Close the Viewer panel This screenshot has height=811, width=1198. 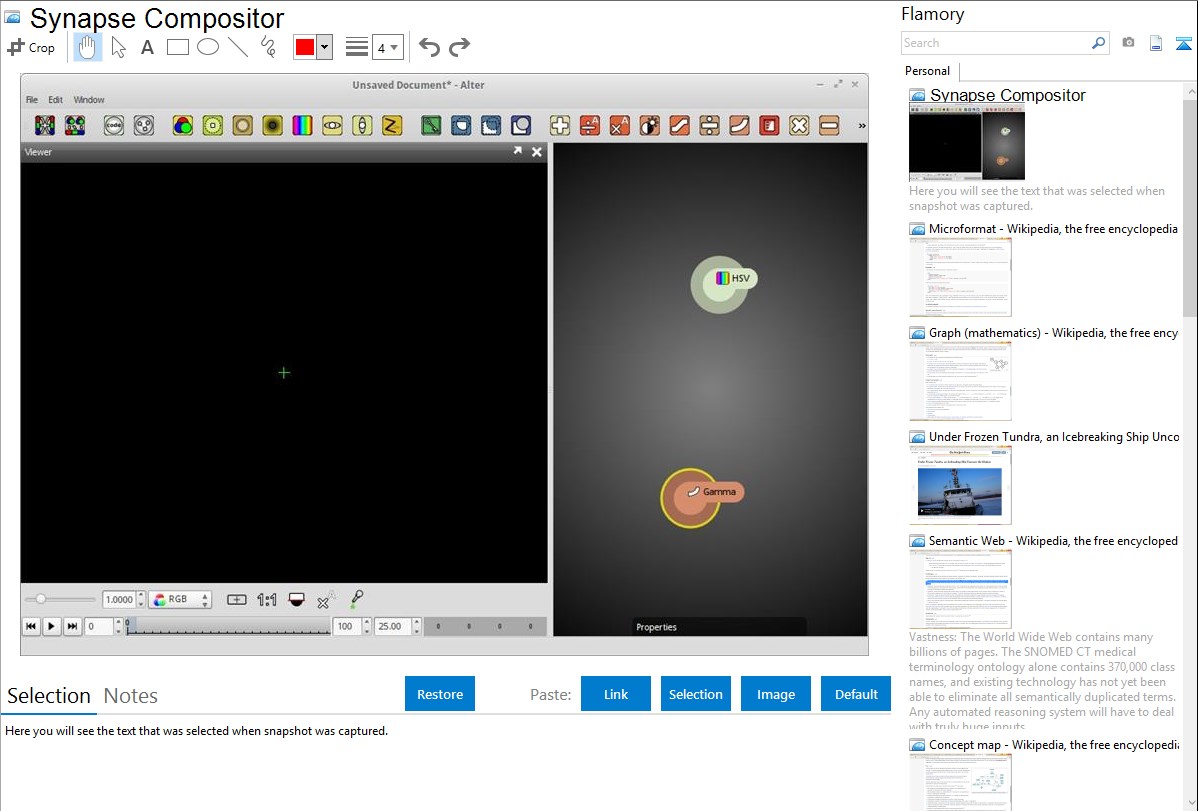[537, 152]
